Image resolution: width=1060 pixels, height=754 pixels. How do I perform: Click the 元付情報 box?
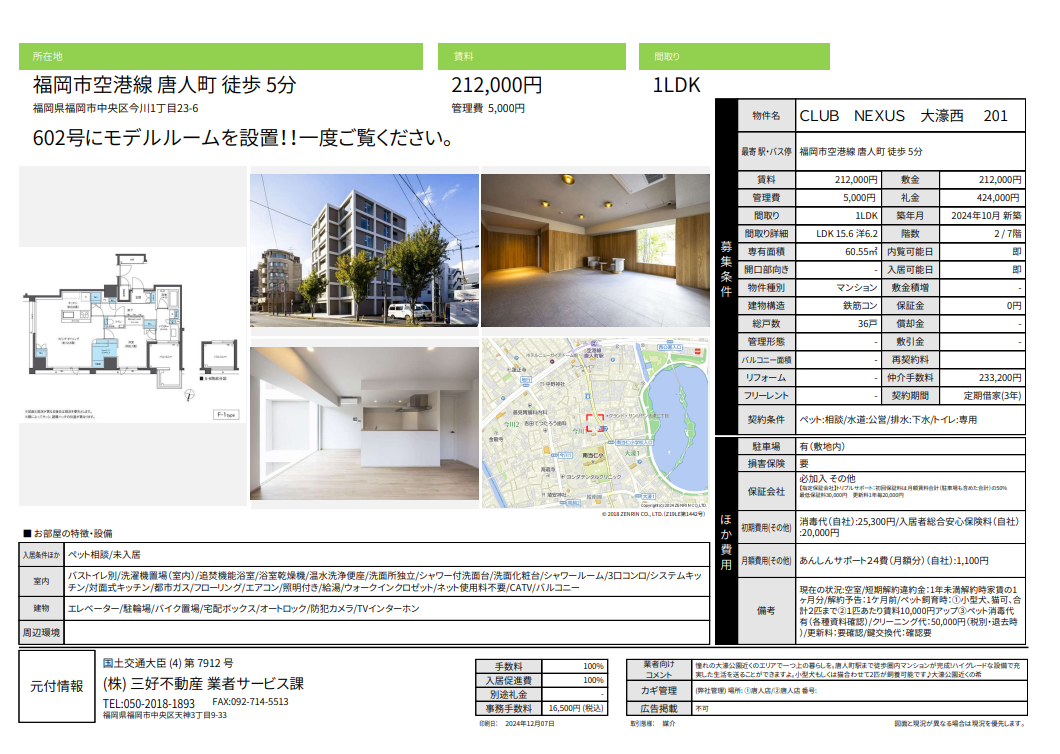pos(57,687)
